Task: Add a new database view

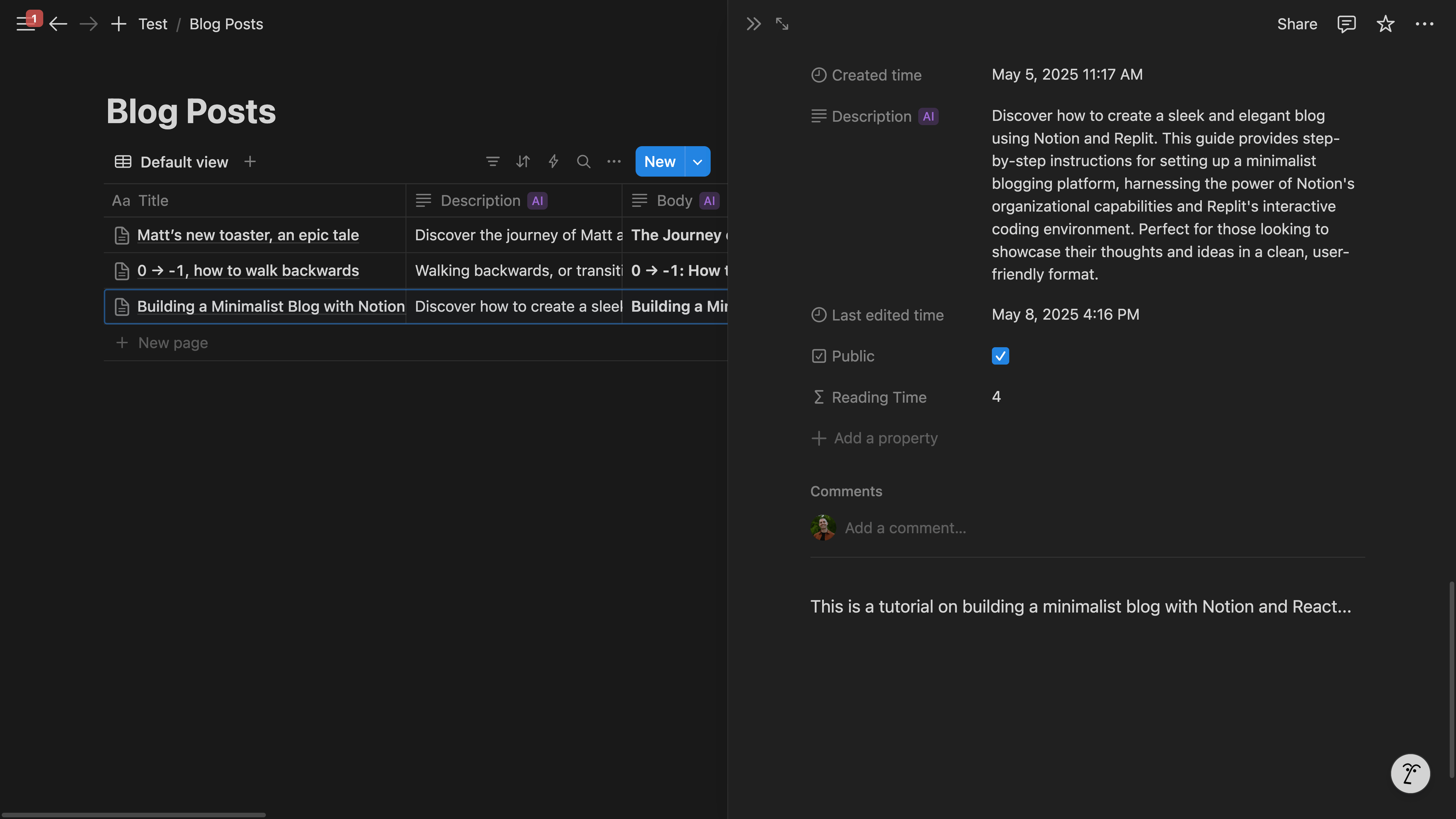Action: (x=250, y=162)
